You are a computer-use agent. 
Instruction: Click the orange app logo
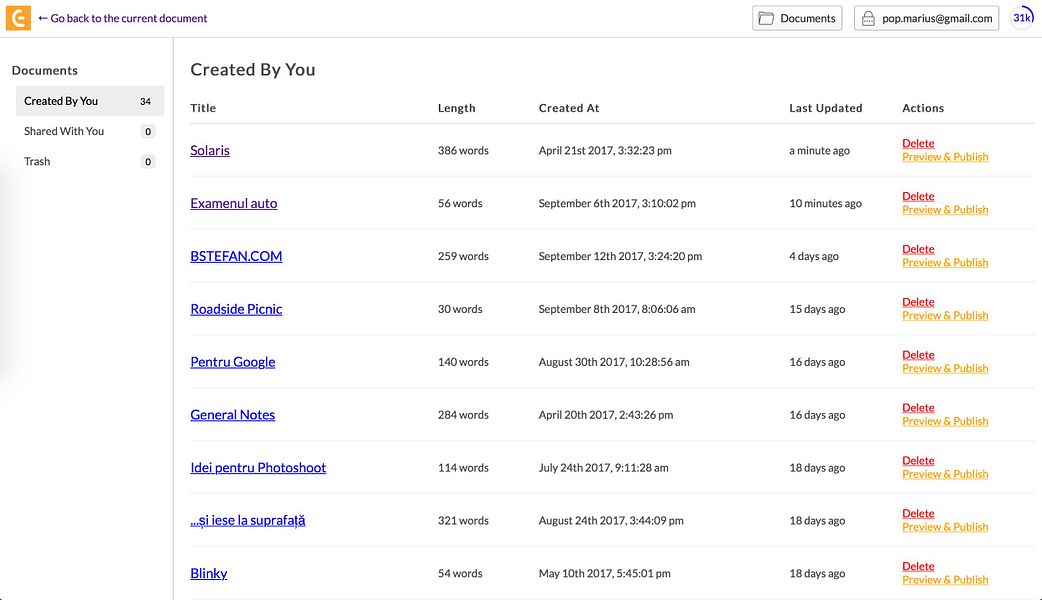[18, 18]
